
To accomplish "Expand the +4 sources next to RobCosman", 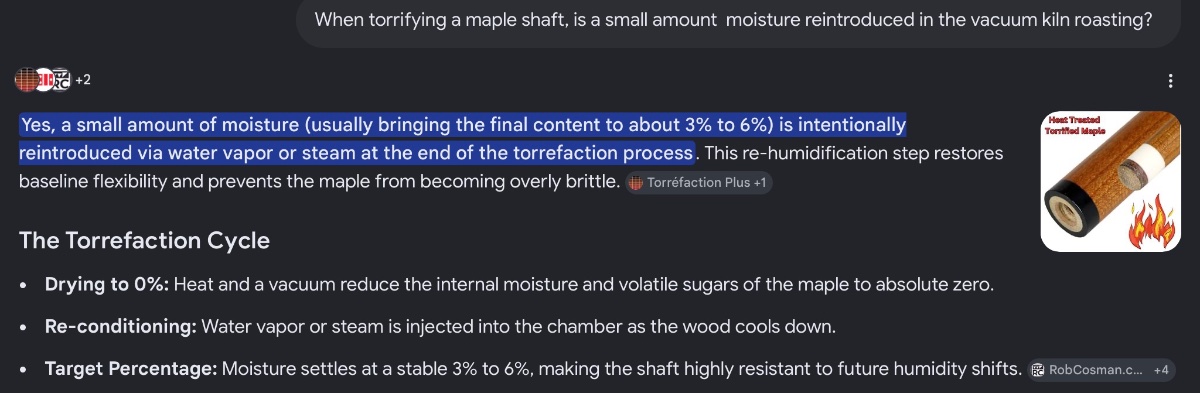I will pyautogui.click(x=1161, y=370).
